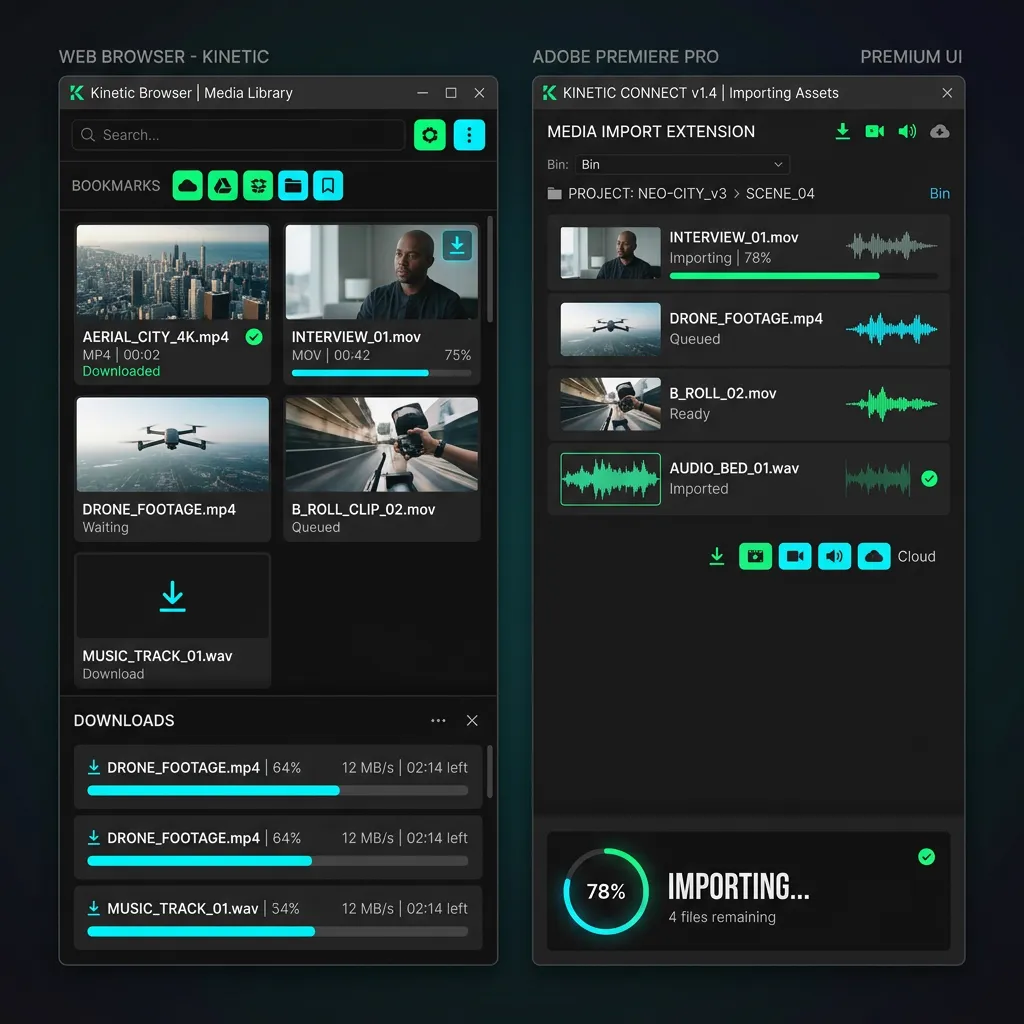This screenshot has width=1024, height=1024.
Task: Click the 78% circular progress ring
Action: (x=605, y=891)
